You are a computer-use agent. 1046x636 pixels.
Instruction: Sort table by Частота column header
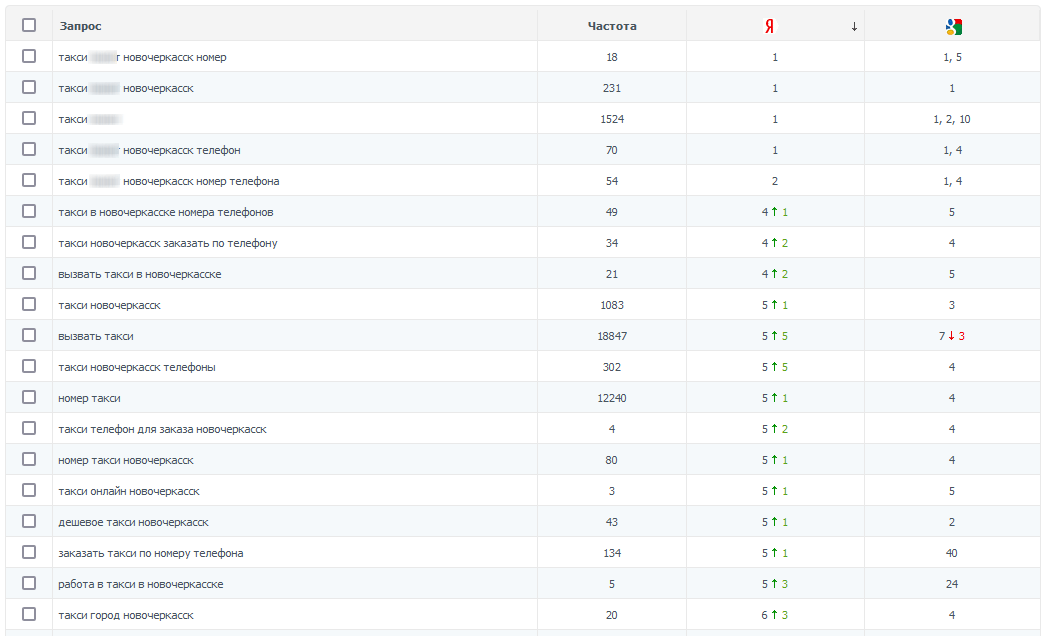[x=612, y=26]
